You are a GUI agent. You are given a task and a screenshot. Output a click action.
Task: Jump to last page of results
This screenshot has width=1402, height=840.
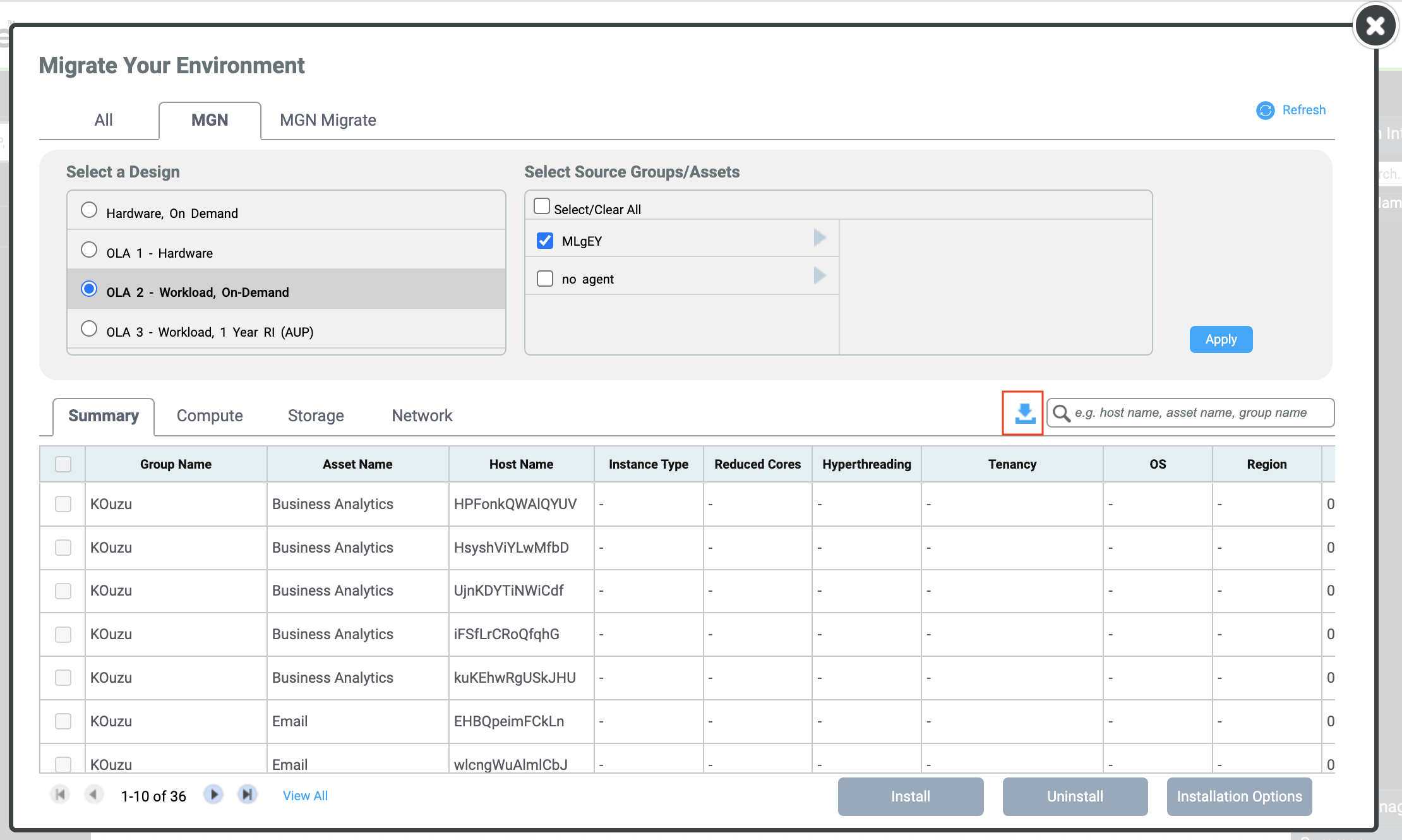248,795
